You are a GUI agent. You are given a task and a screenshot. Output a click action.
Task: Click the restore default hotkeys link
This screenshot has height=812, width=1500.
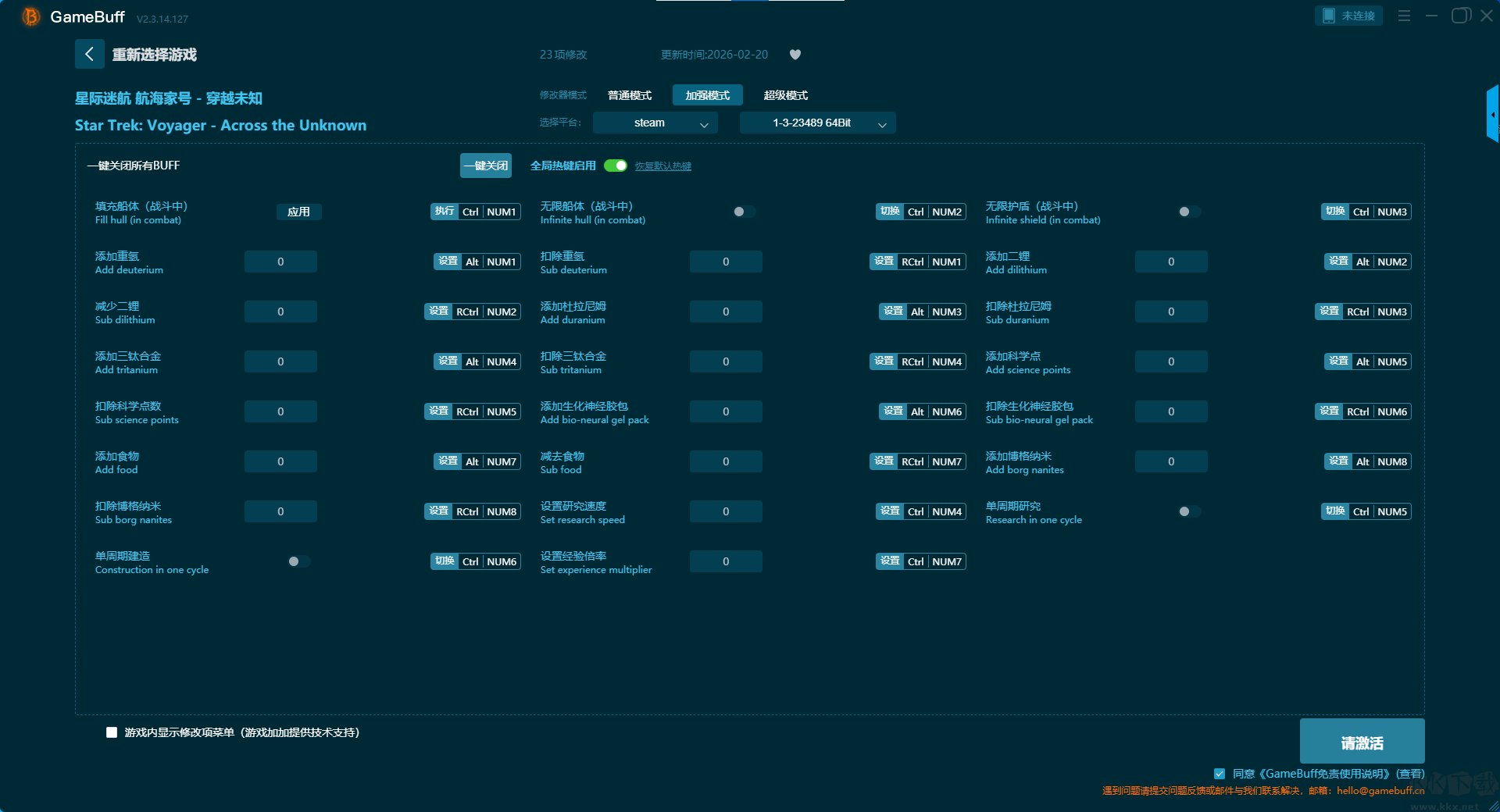662,166
